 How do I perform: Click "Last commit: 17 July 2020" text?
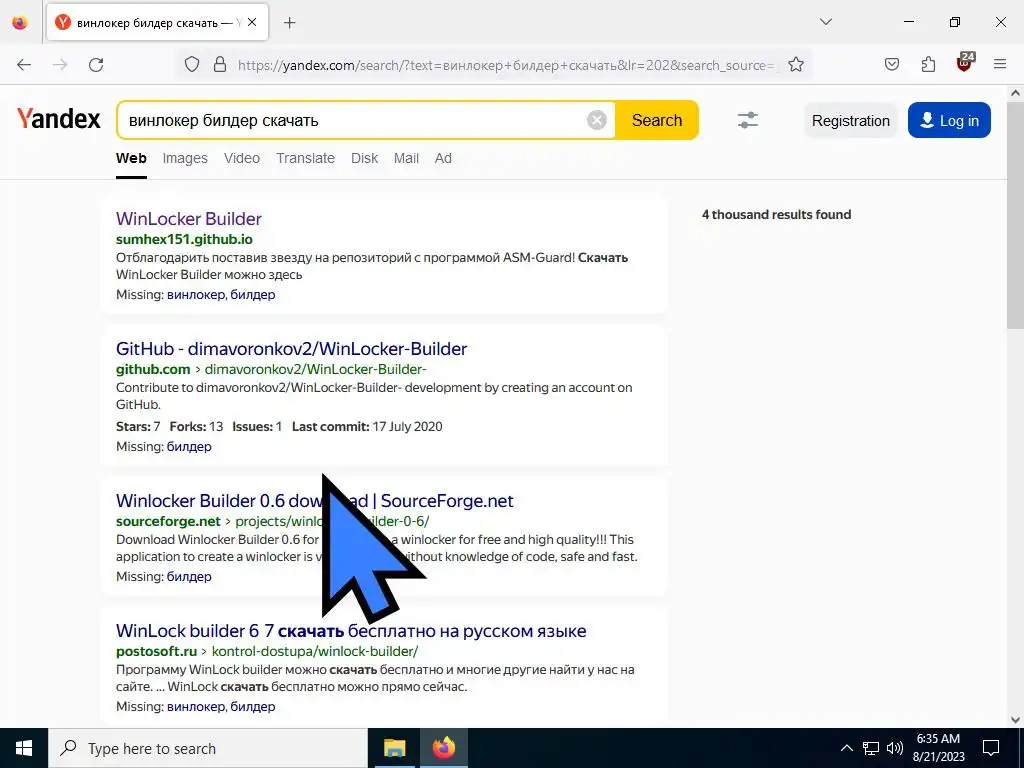pyautogui.click(x=367, y=426)
